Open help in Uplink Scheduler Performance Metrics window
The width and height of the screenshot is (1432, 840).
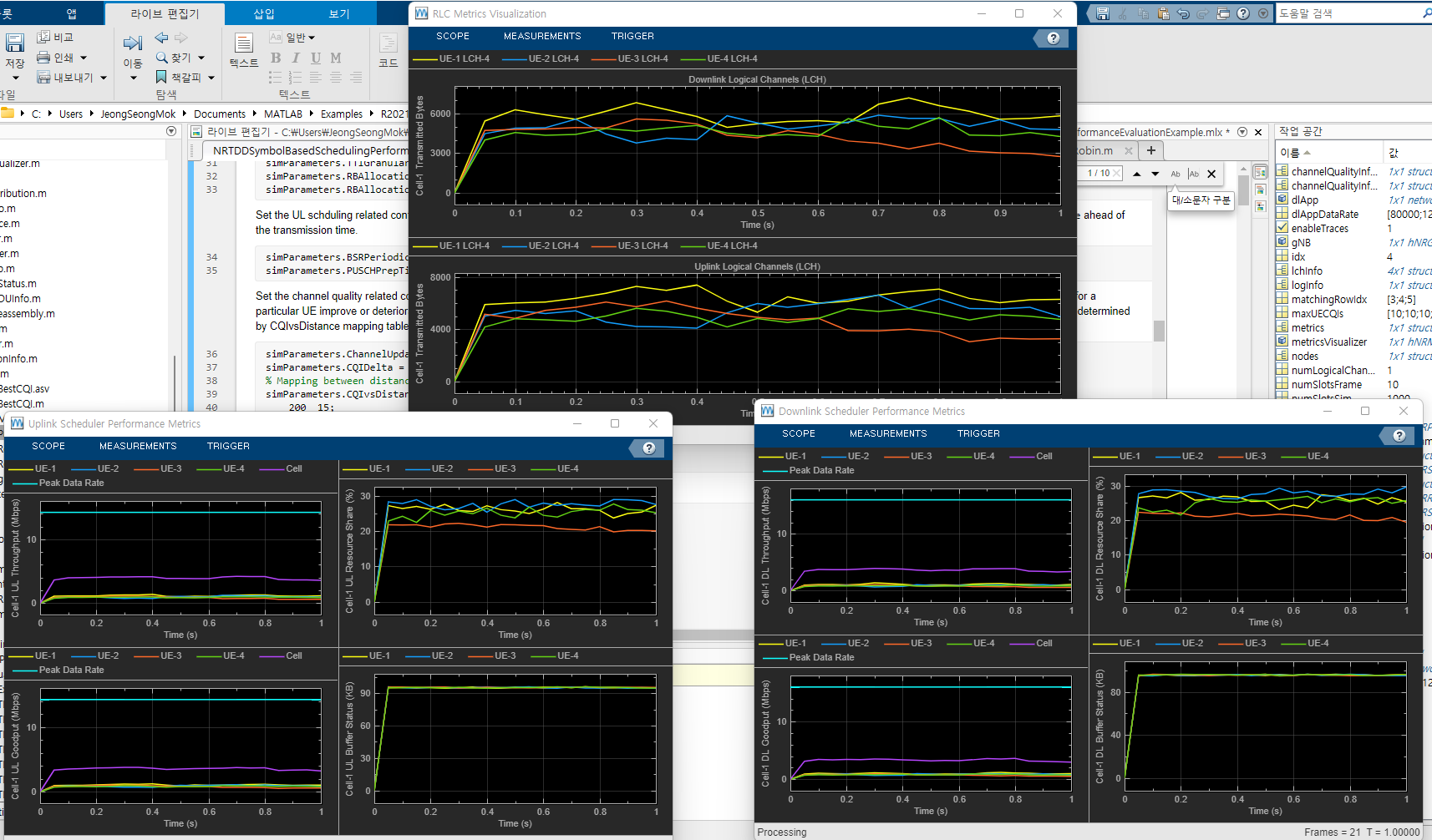648,448
